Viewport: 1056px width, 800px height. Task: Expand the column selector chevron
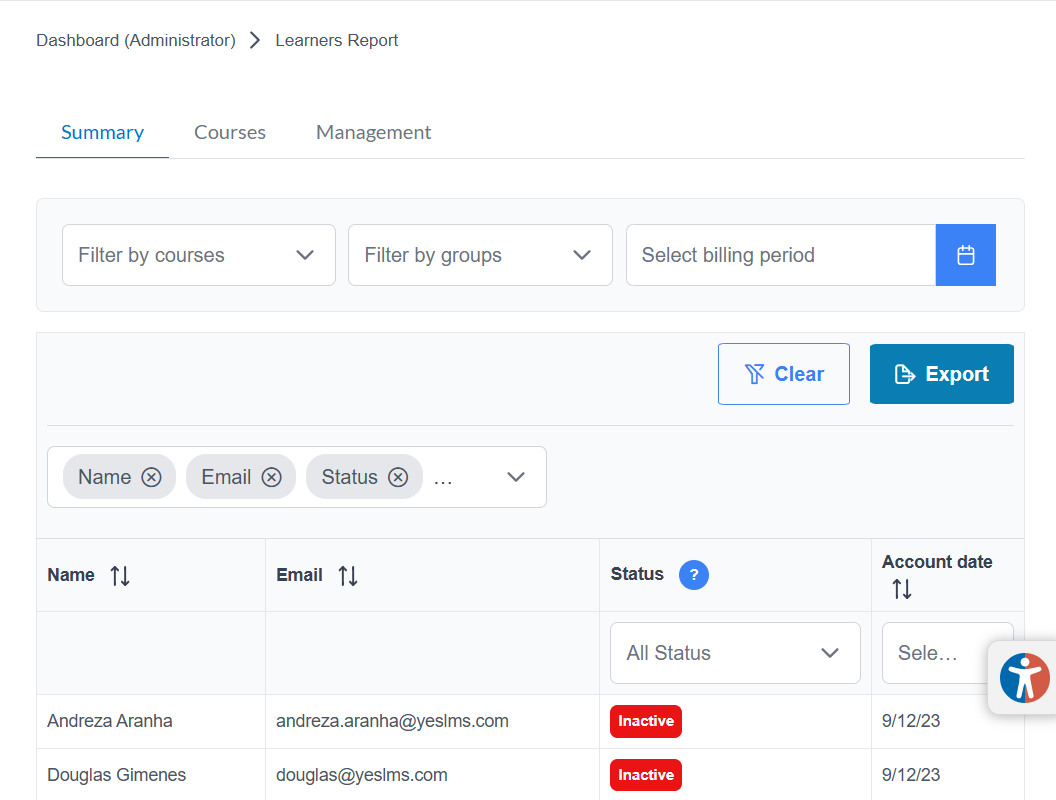[x=516, y=477]
